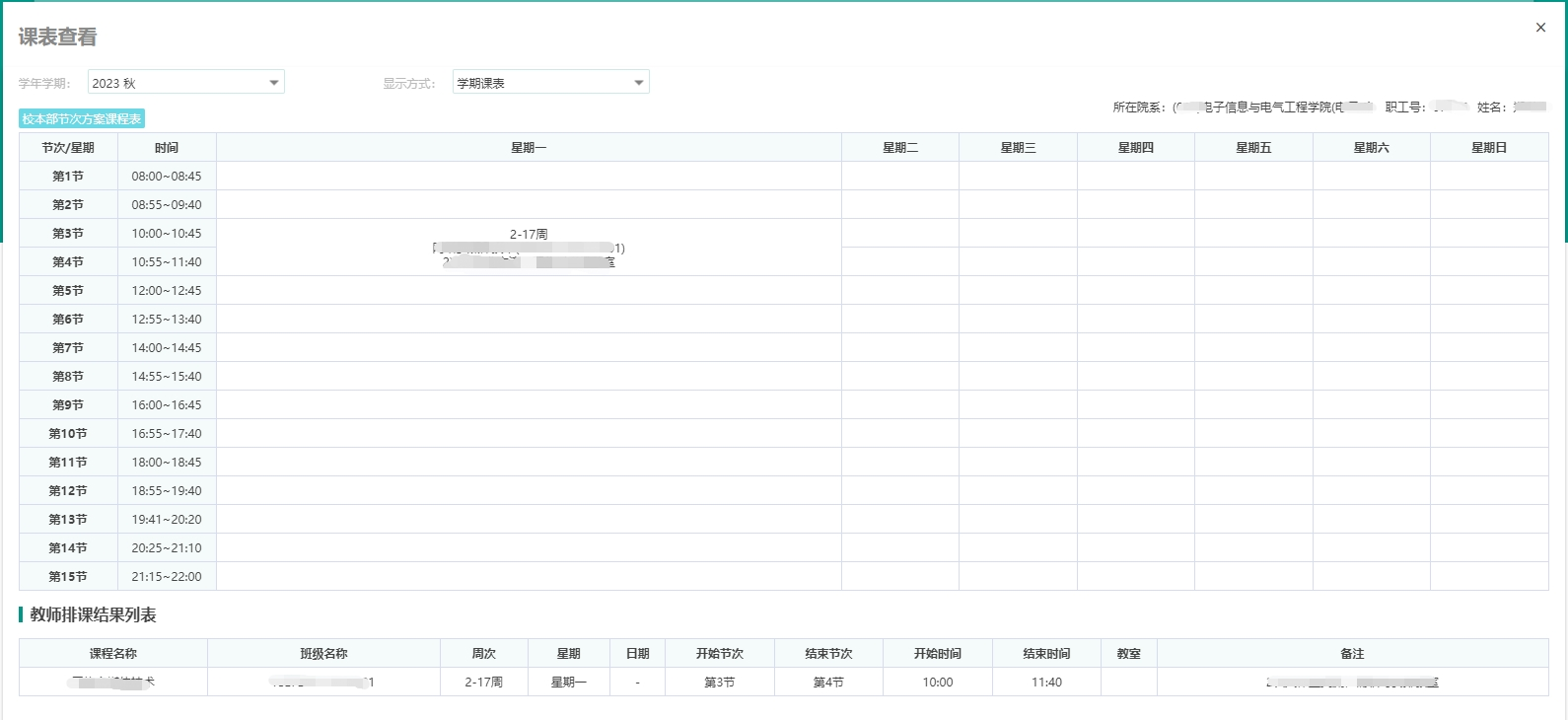Click the 10:00 start time cell
The image size is (1568, 720).
point(938,682)
